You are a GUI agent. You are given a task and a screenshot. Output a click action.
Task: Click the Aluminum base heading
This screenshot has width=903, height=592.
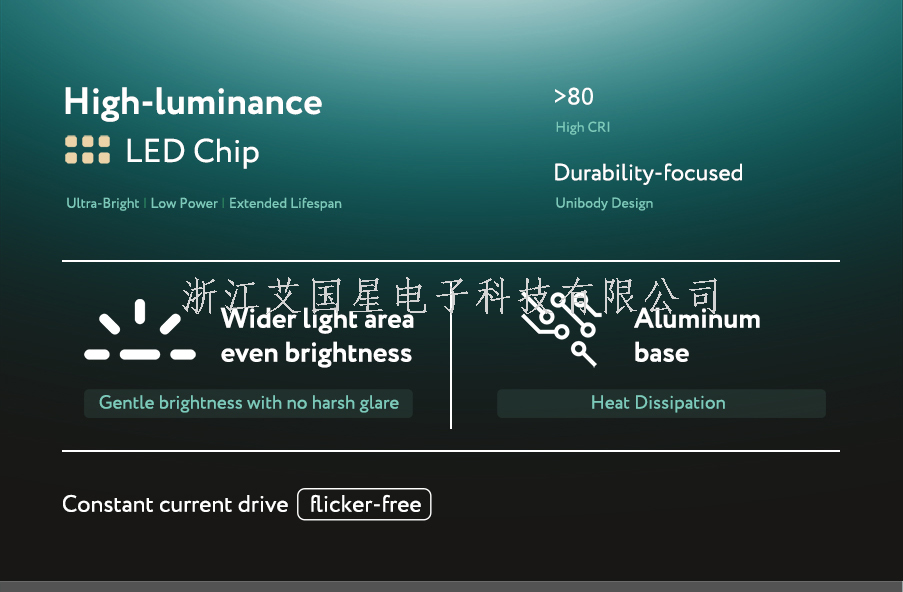pos(697,336)
